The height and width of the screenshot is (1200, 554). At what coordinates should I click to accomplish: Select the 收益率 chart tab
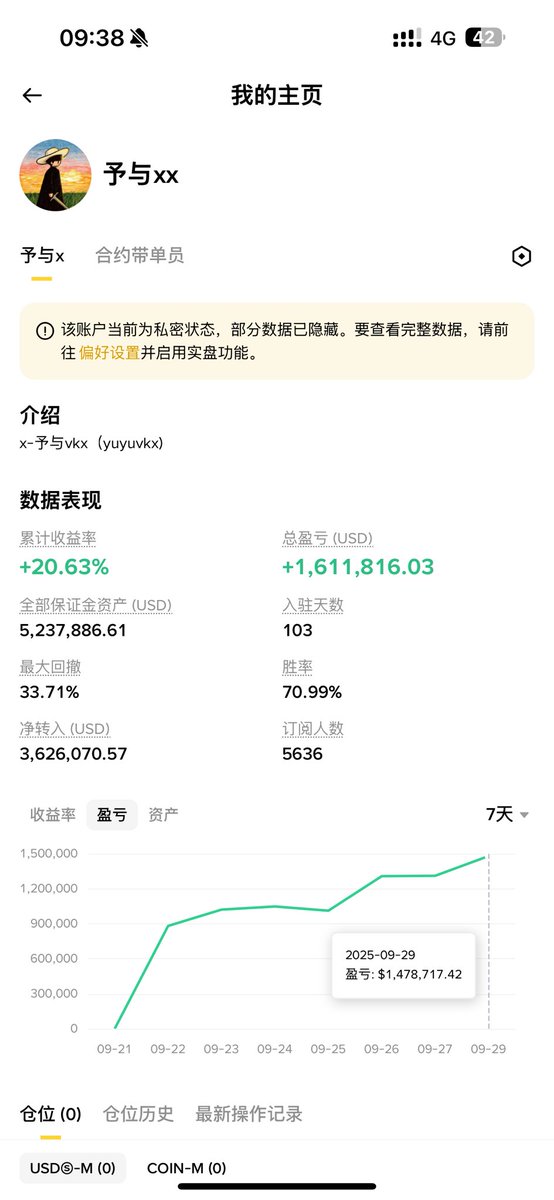53,814
